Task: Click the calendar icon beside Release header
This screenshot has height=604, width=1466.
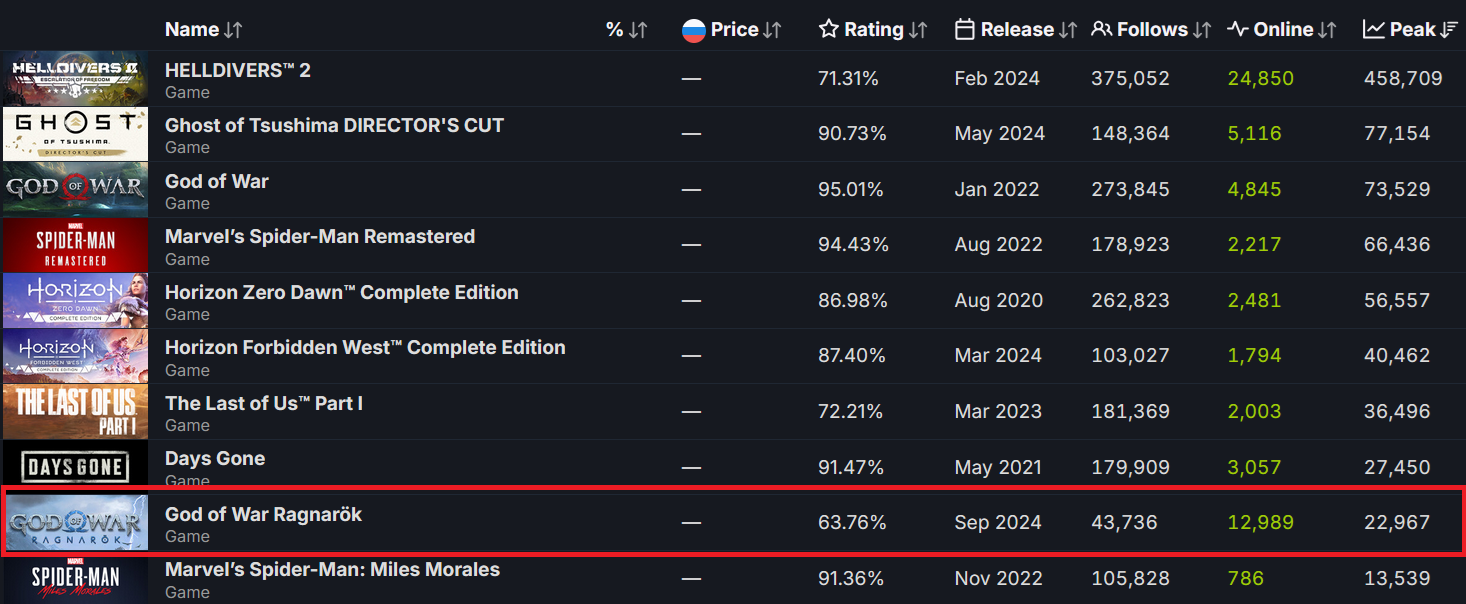Action: (x=964, y=30)
